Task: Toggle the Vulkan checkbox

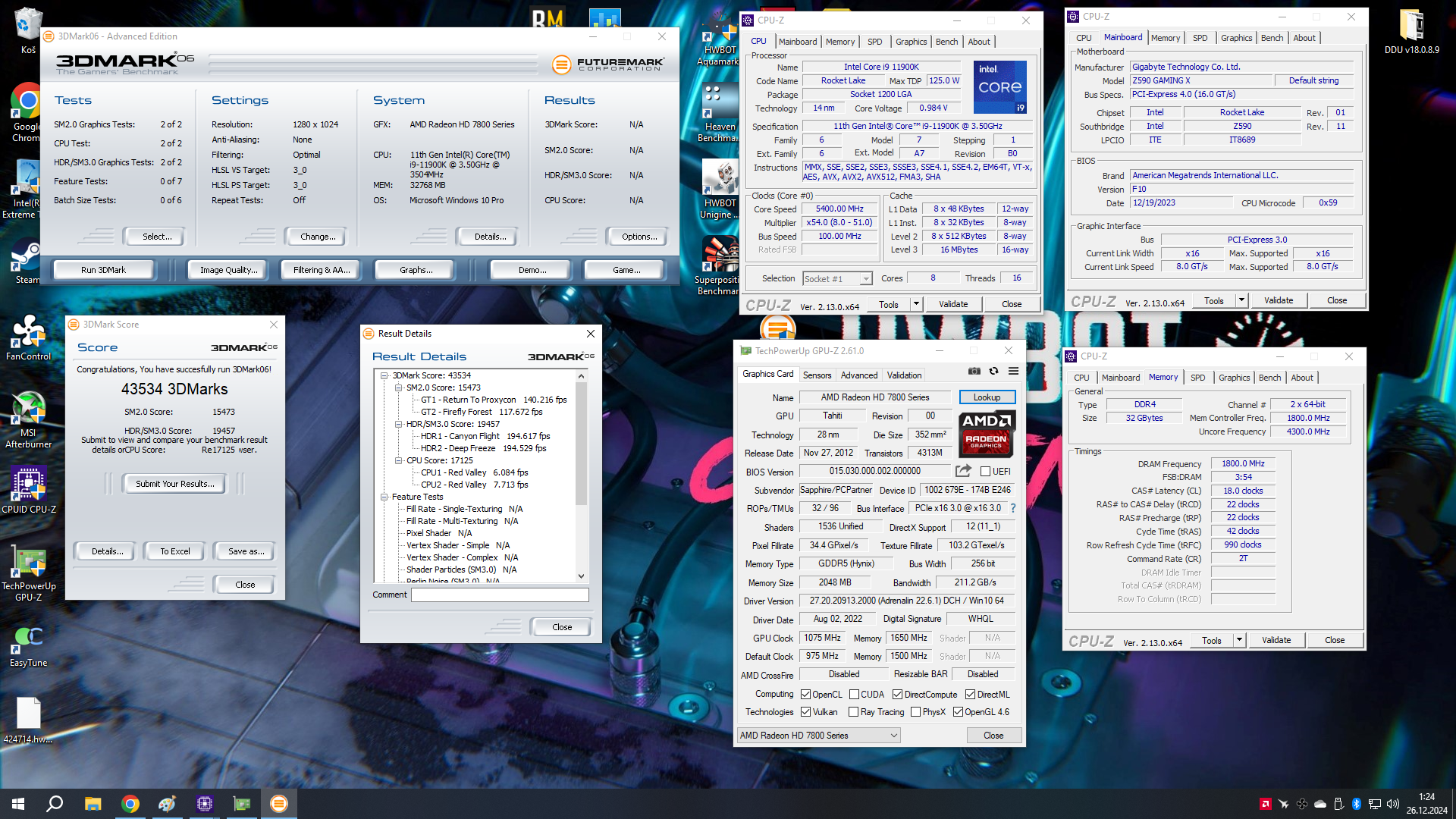Action: tap(806, 712)
